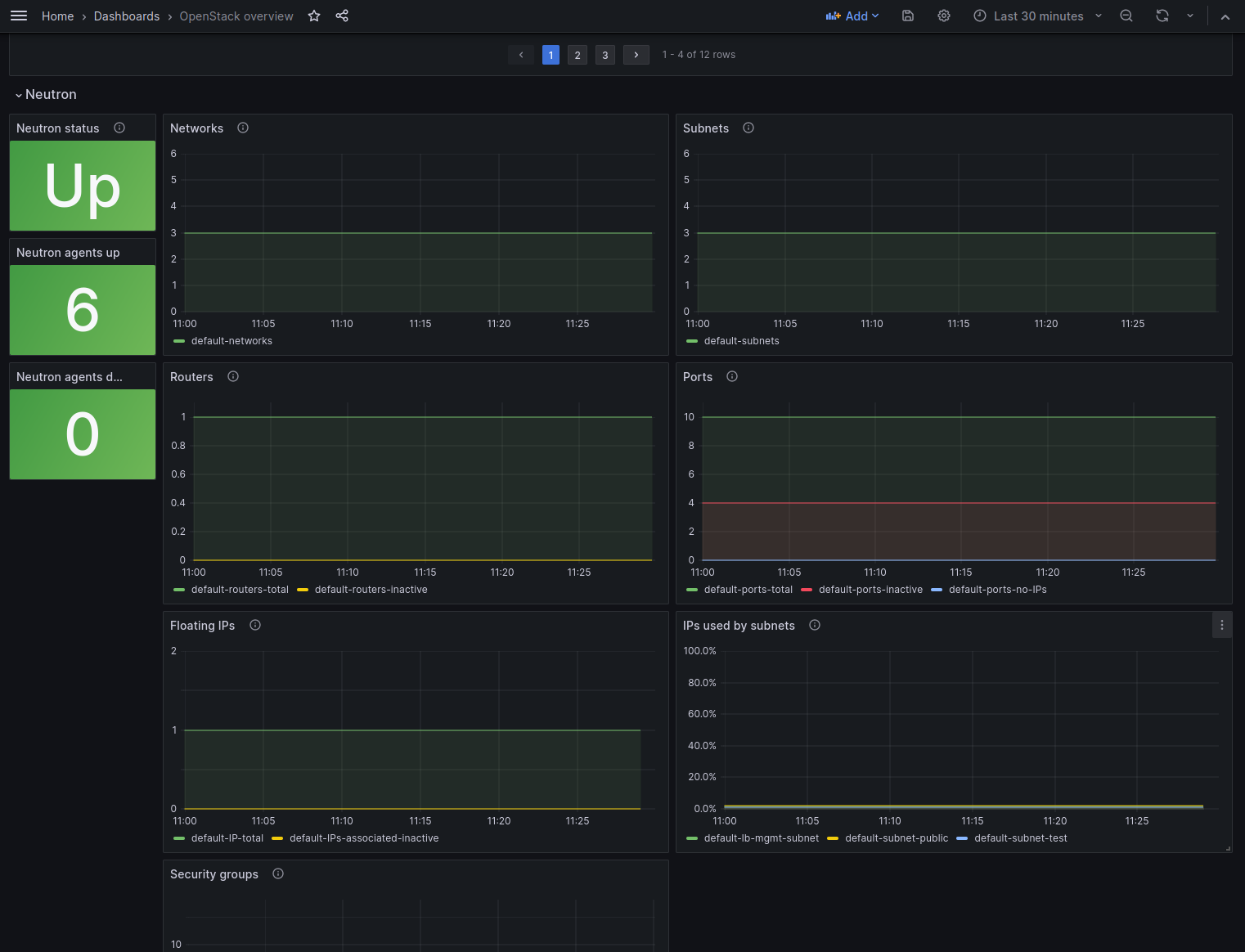
Task: Open the hamburger navigation menu
Action: coord(19,16)
